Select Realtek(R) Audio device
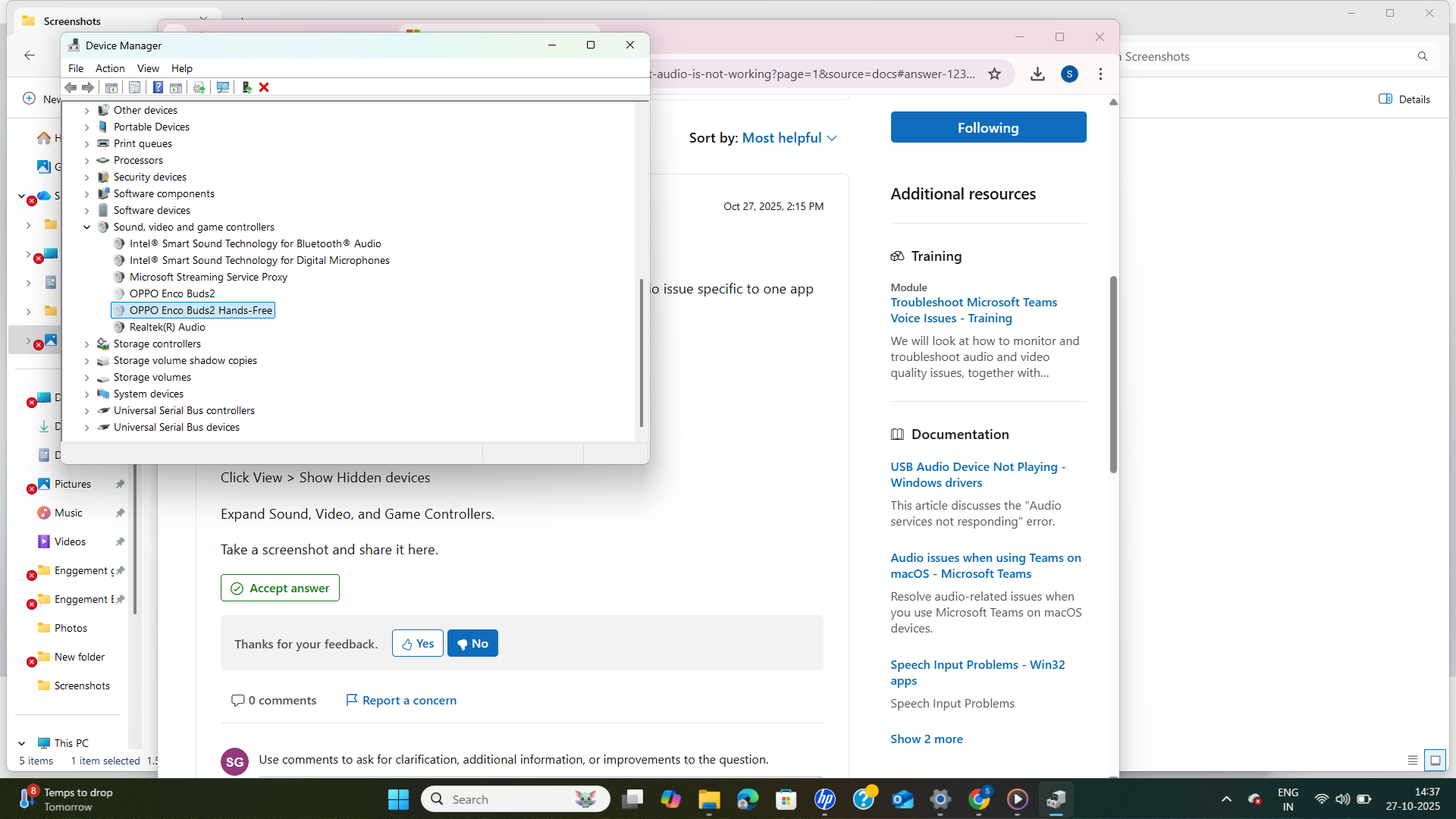The image size is (1456, 819). [x=167, y=327]
